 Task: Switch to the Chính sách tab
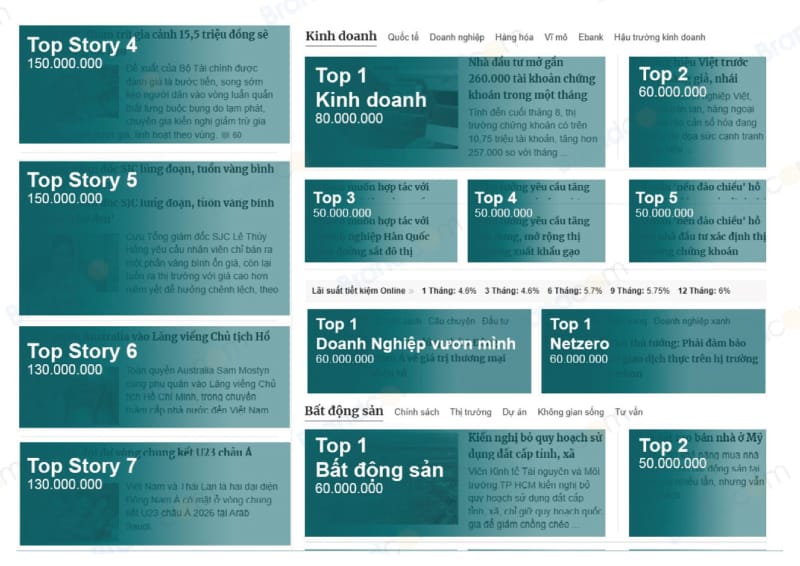tap(416, 412)
